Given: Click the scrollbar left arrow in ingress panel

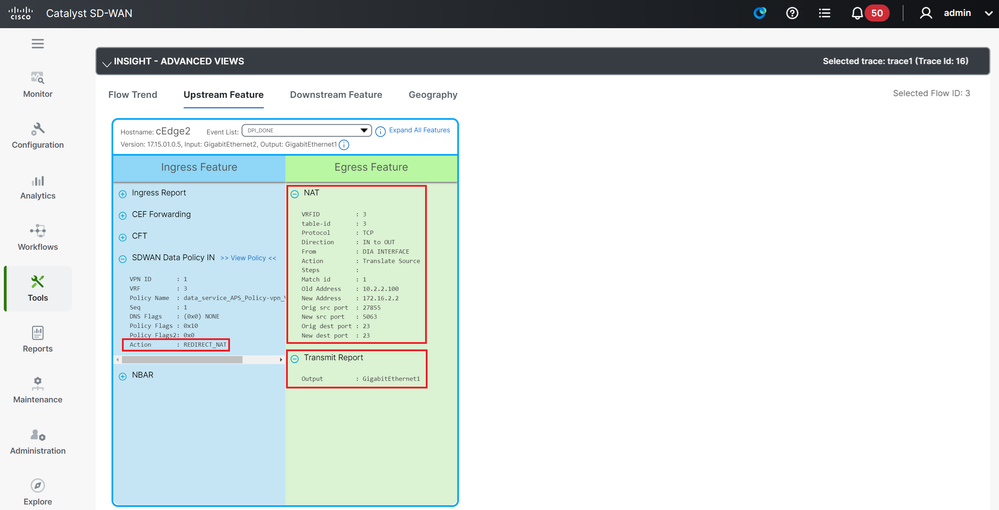Looking at the screenshot, I should click(x=117, y=360).
